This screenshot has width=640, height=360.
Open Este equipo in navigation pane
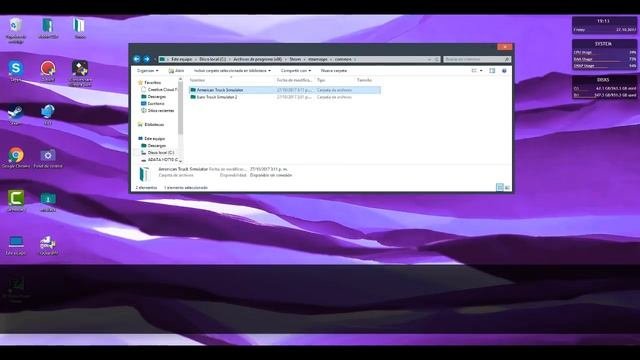click(151, 139)
